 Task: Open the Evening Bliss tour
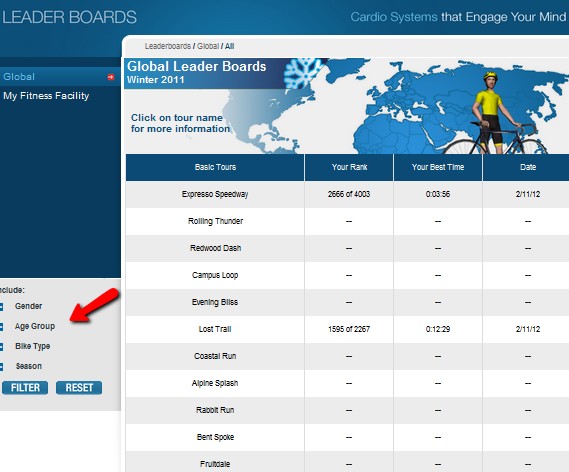(215, 302)
